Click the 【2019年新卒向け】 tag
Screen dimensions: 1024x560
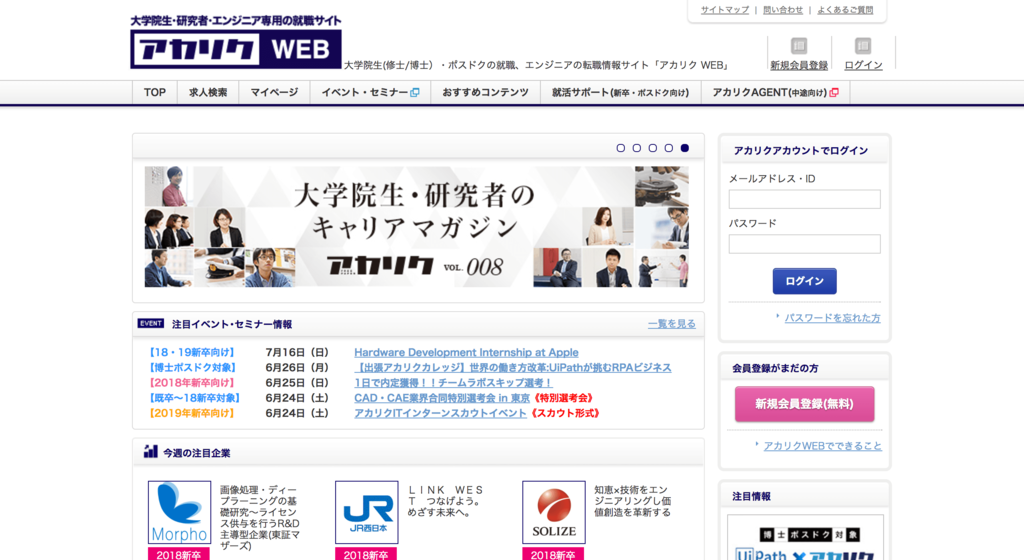click(191, 413)
